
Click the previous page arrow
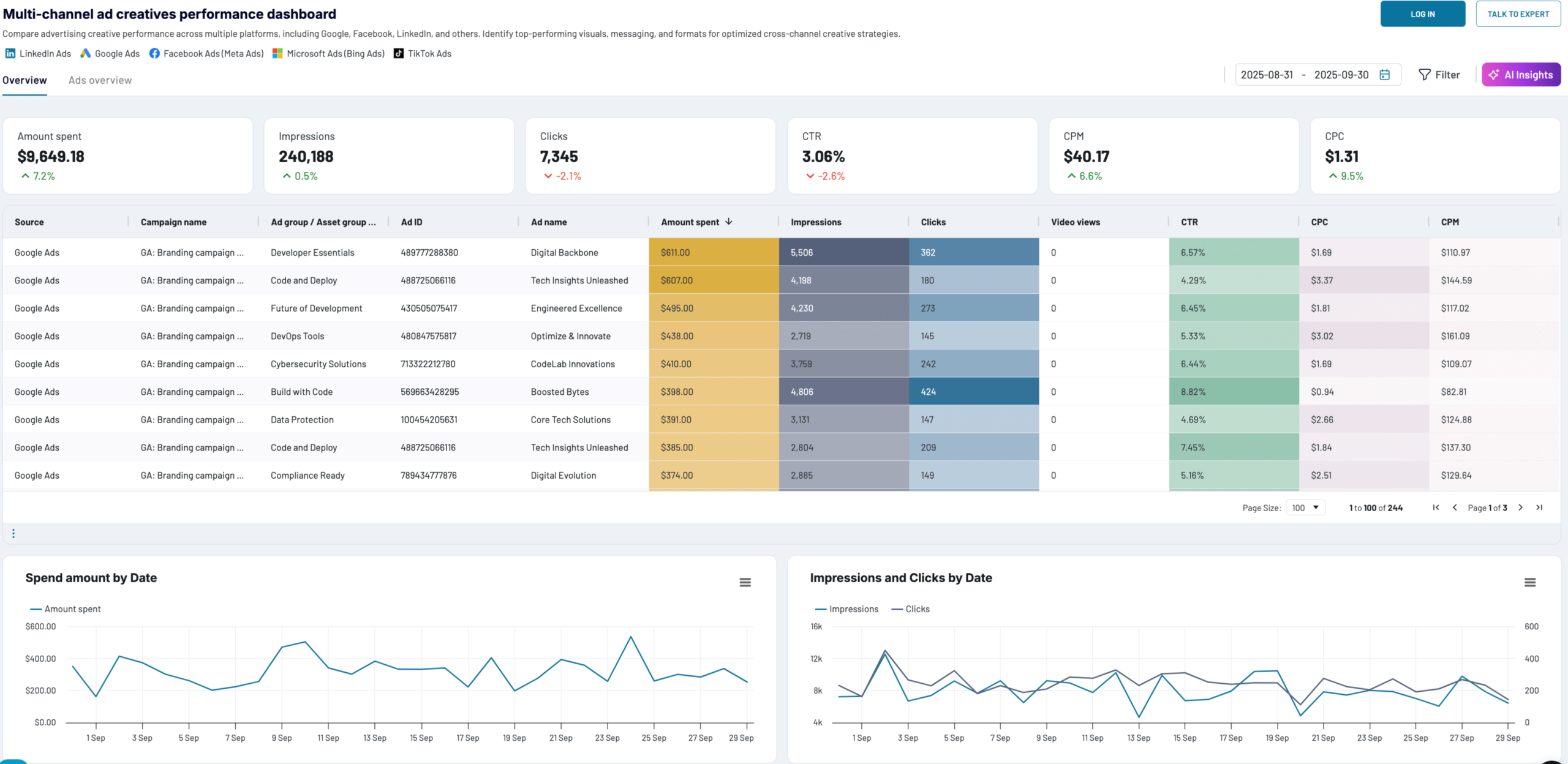tap(1455, 507)
